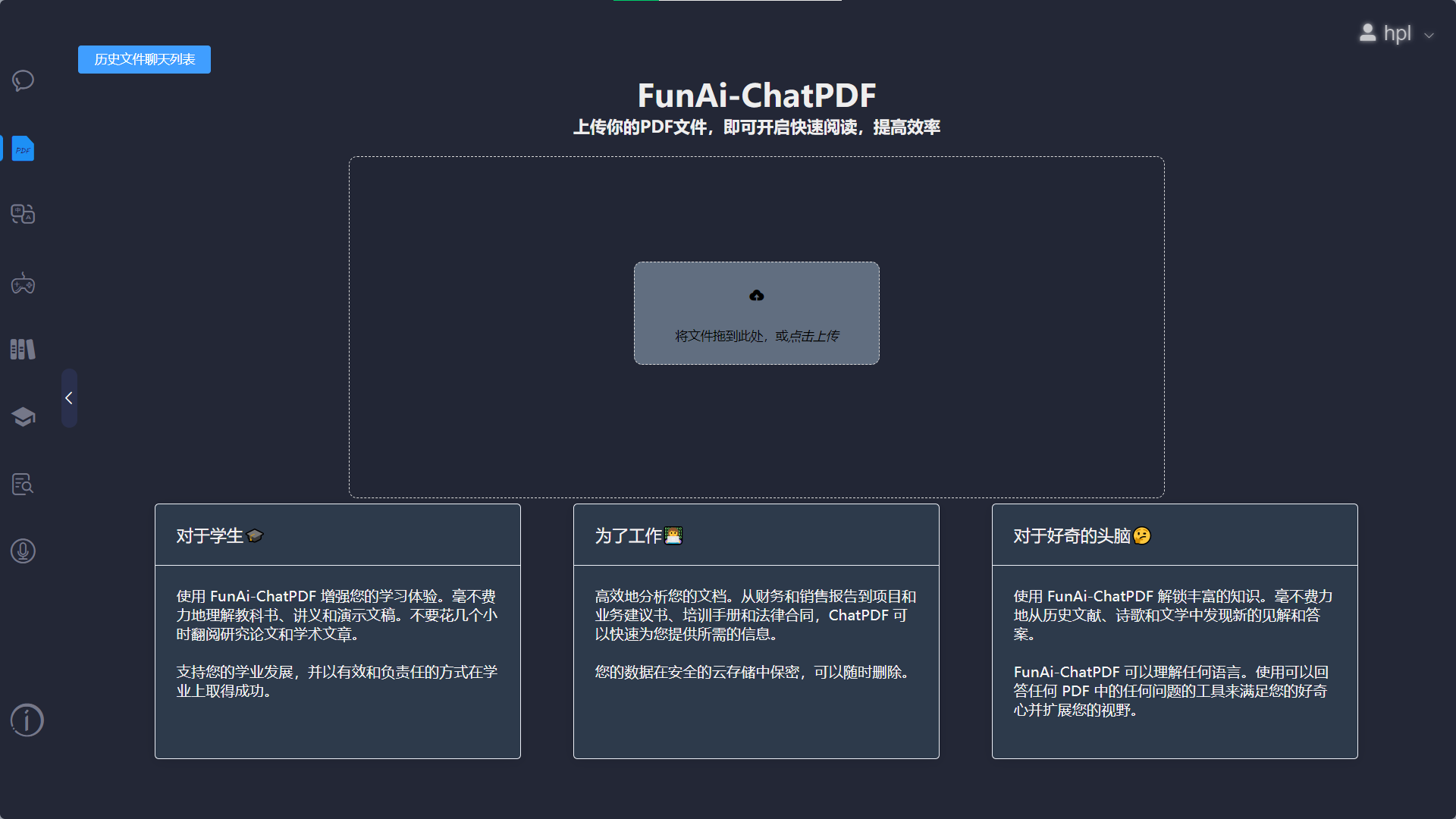This screenshot has height=819, width=1456.
Task: Click the hpl user avatar icon
Action: coord(1367,33)
